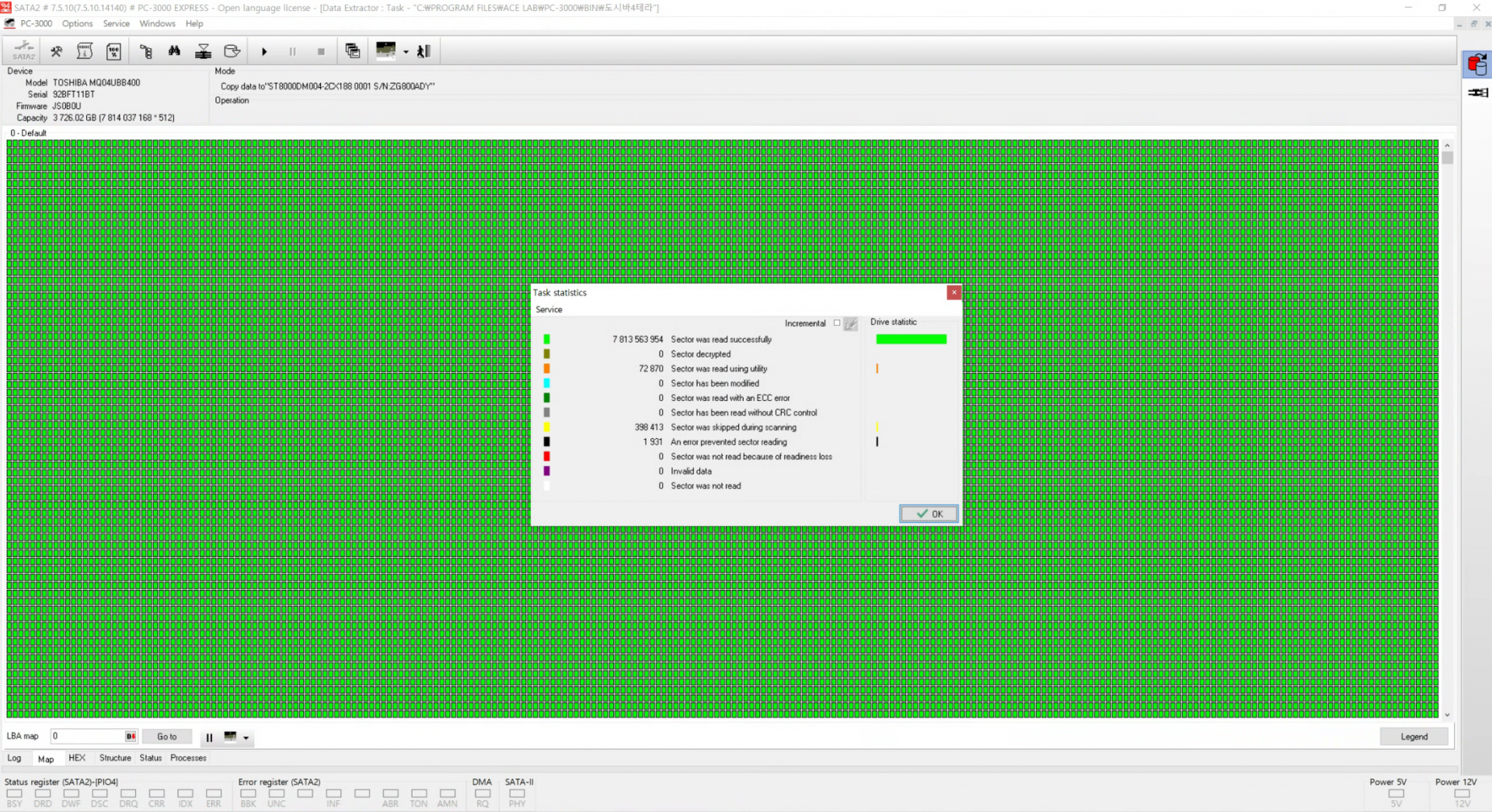The height and width of the screenshot is (812, 1492).
Task: Click the running man exit icon
Action: [x=424, y=52]
